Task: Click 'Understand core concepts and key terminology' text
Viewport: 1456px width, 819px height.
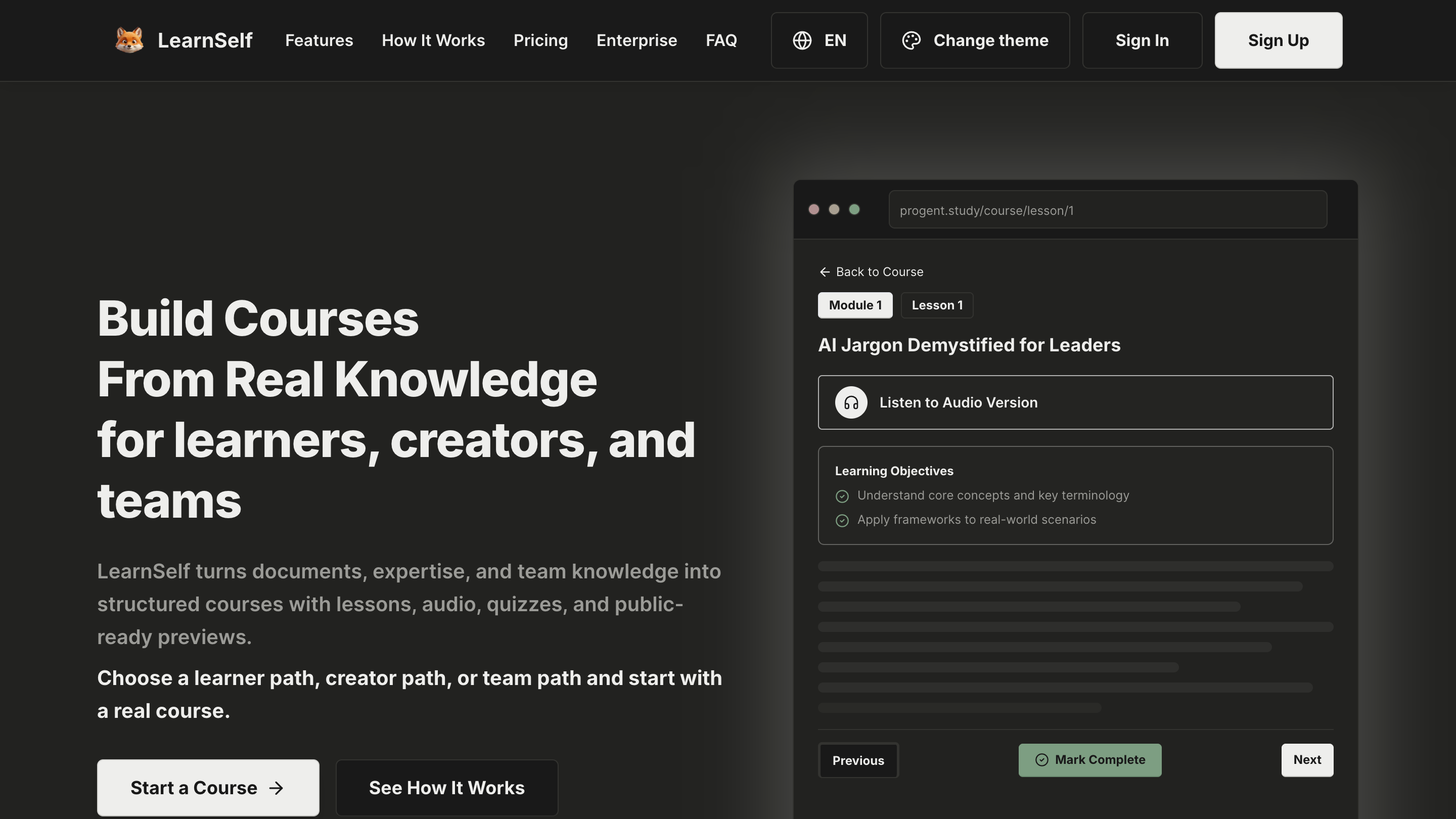Action: [x=993, y=495]
